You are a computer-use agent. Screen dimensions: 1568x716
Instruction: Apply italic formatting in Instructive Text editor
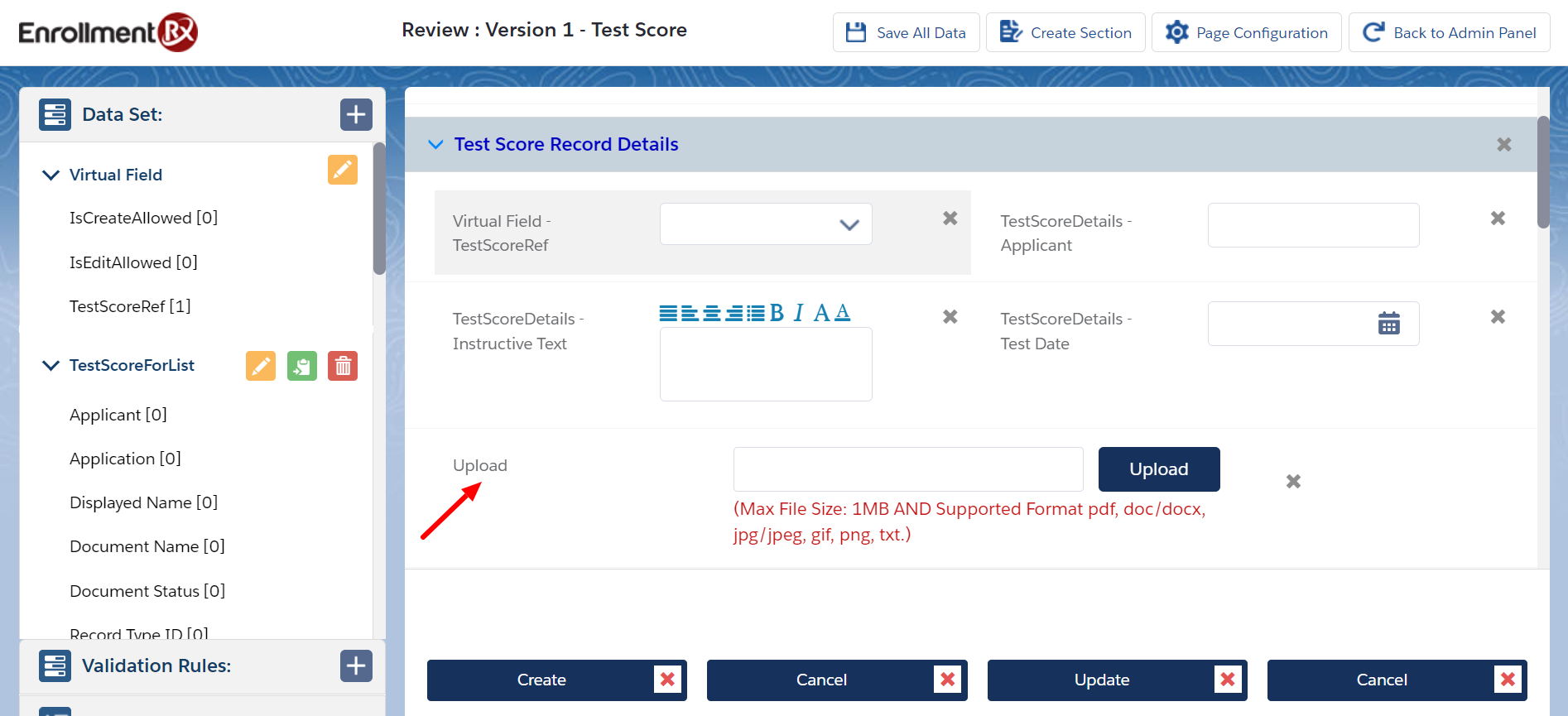click(798, 313)
